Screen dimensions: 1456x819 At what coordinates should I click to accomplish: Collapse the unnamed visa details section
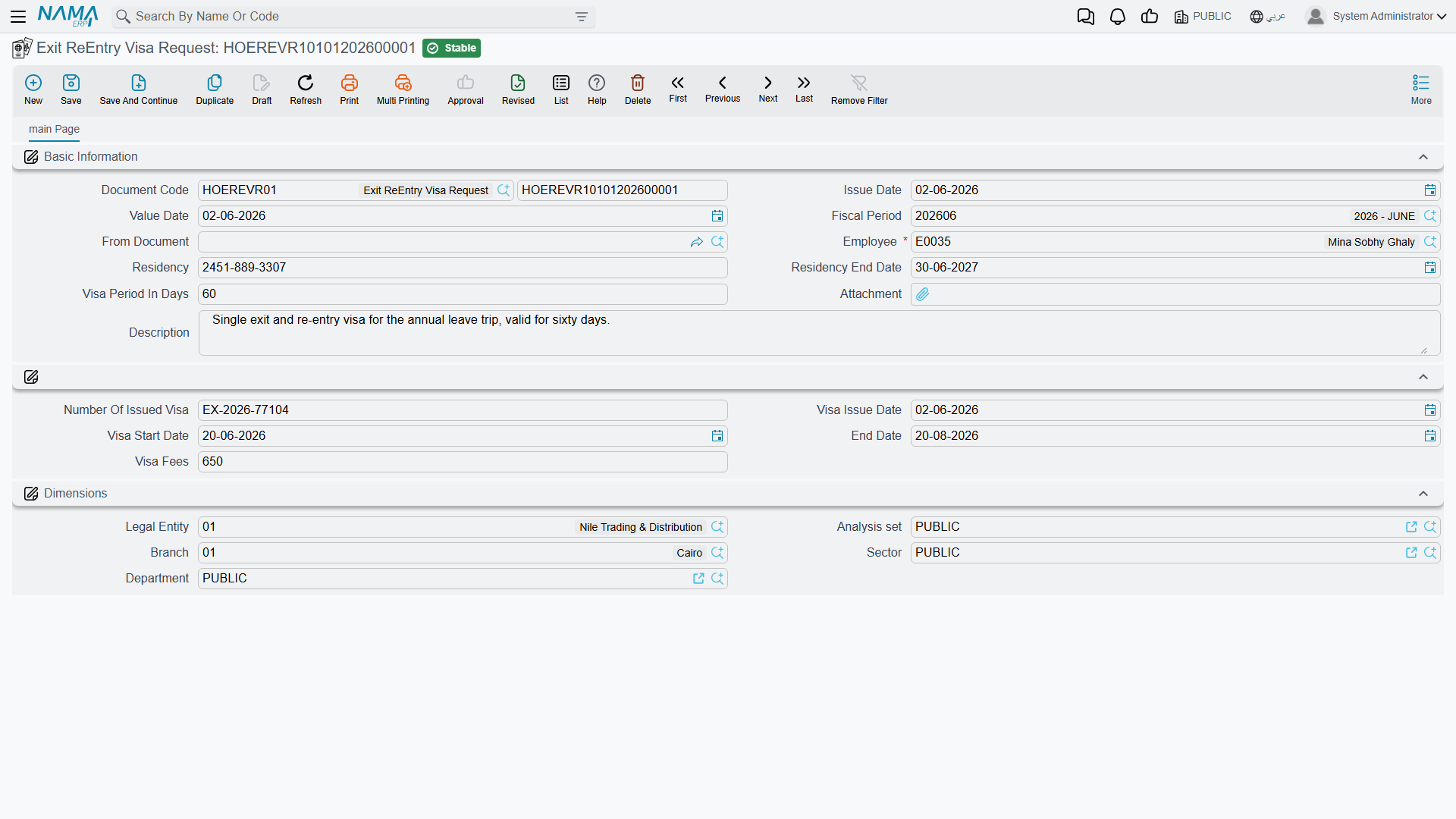tap(1423, 377)
